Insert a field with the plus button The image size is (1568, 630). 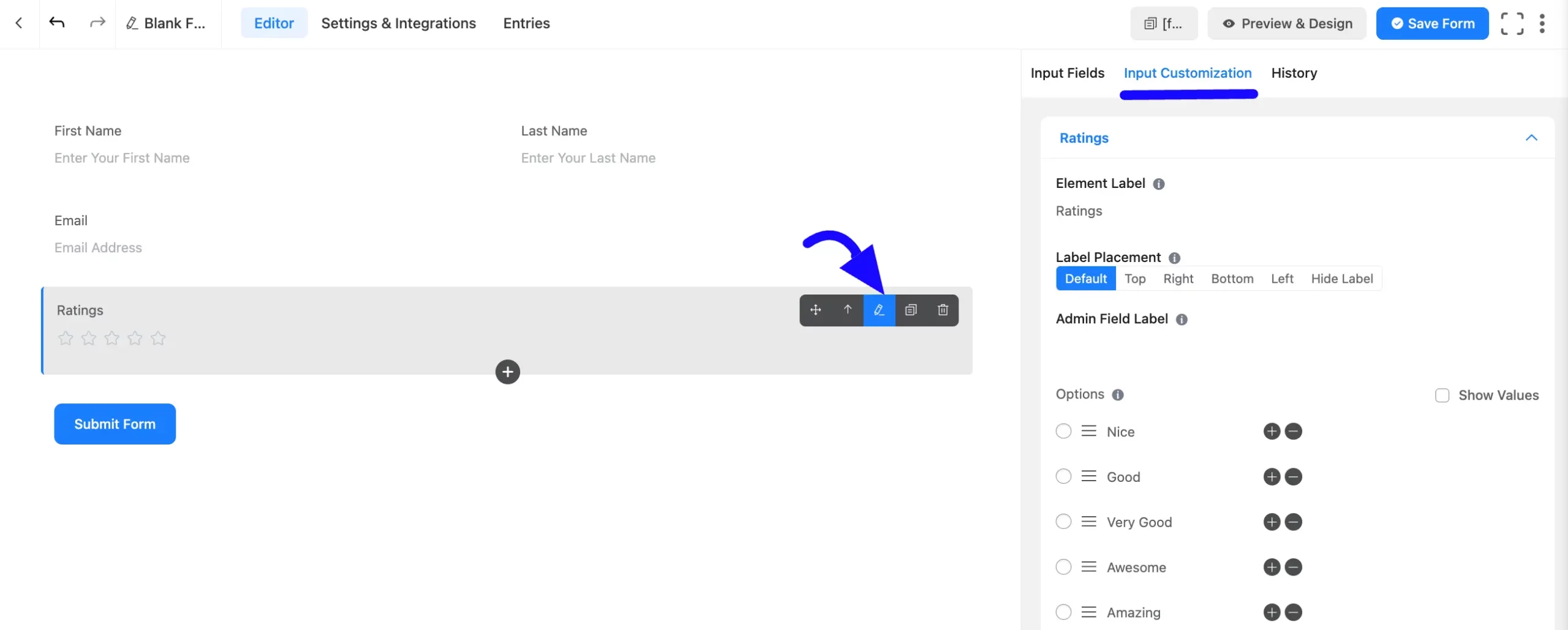coord(507,372)
